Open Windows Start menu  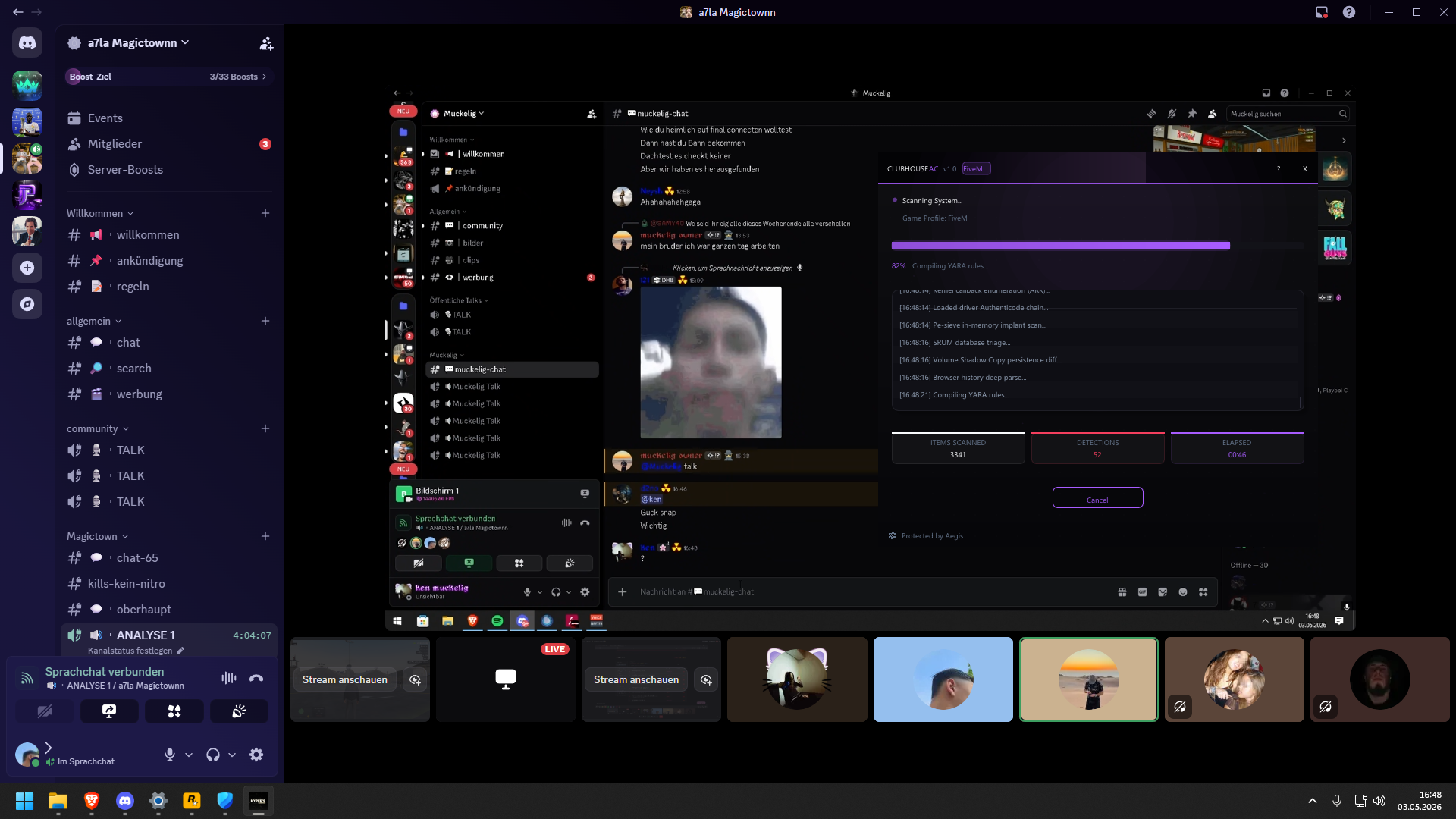(25, 801)
